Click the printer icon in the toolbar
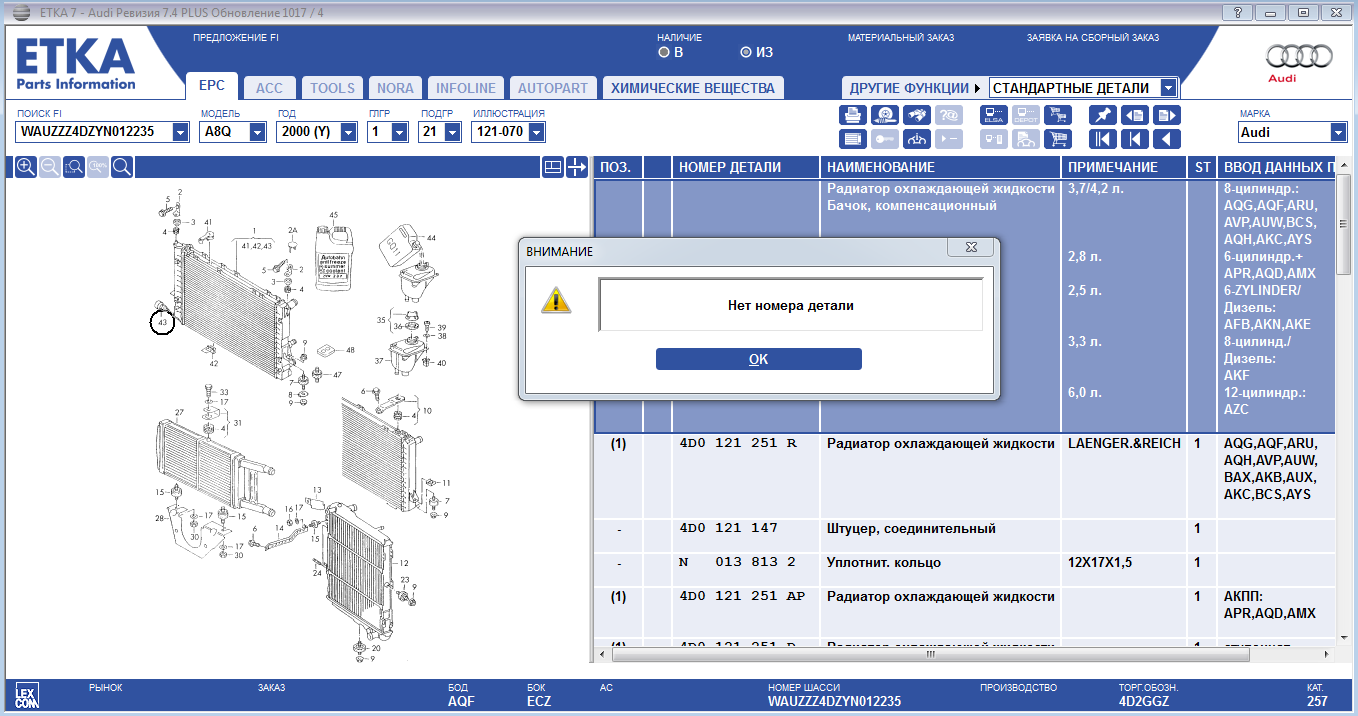This screenshot has height=716, width=1358. click(x=852, y=115)
